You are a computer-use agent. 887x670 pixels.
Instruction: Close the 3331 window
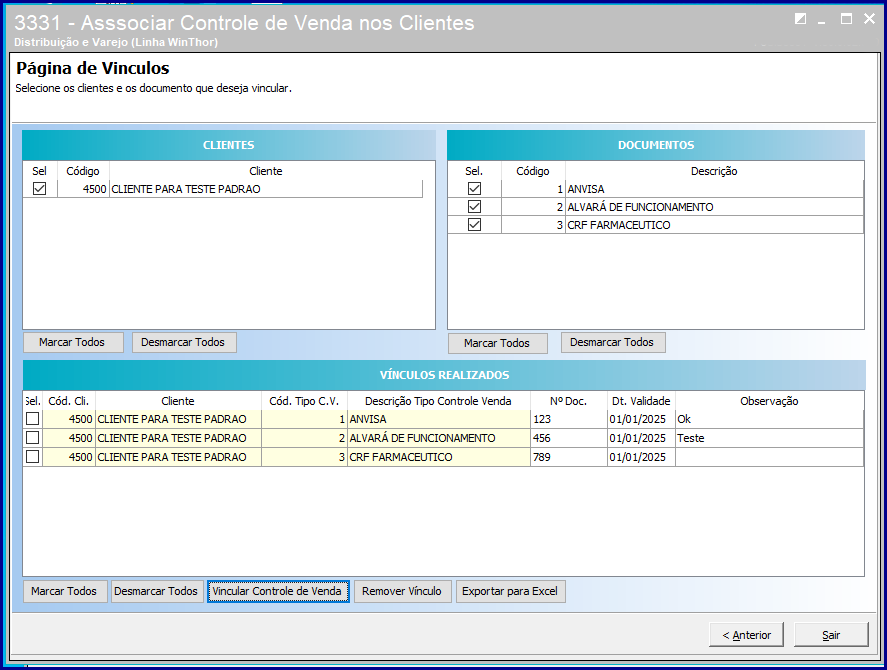click(869, 19)
